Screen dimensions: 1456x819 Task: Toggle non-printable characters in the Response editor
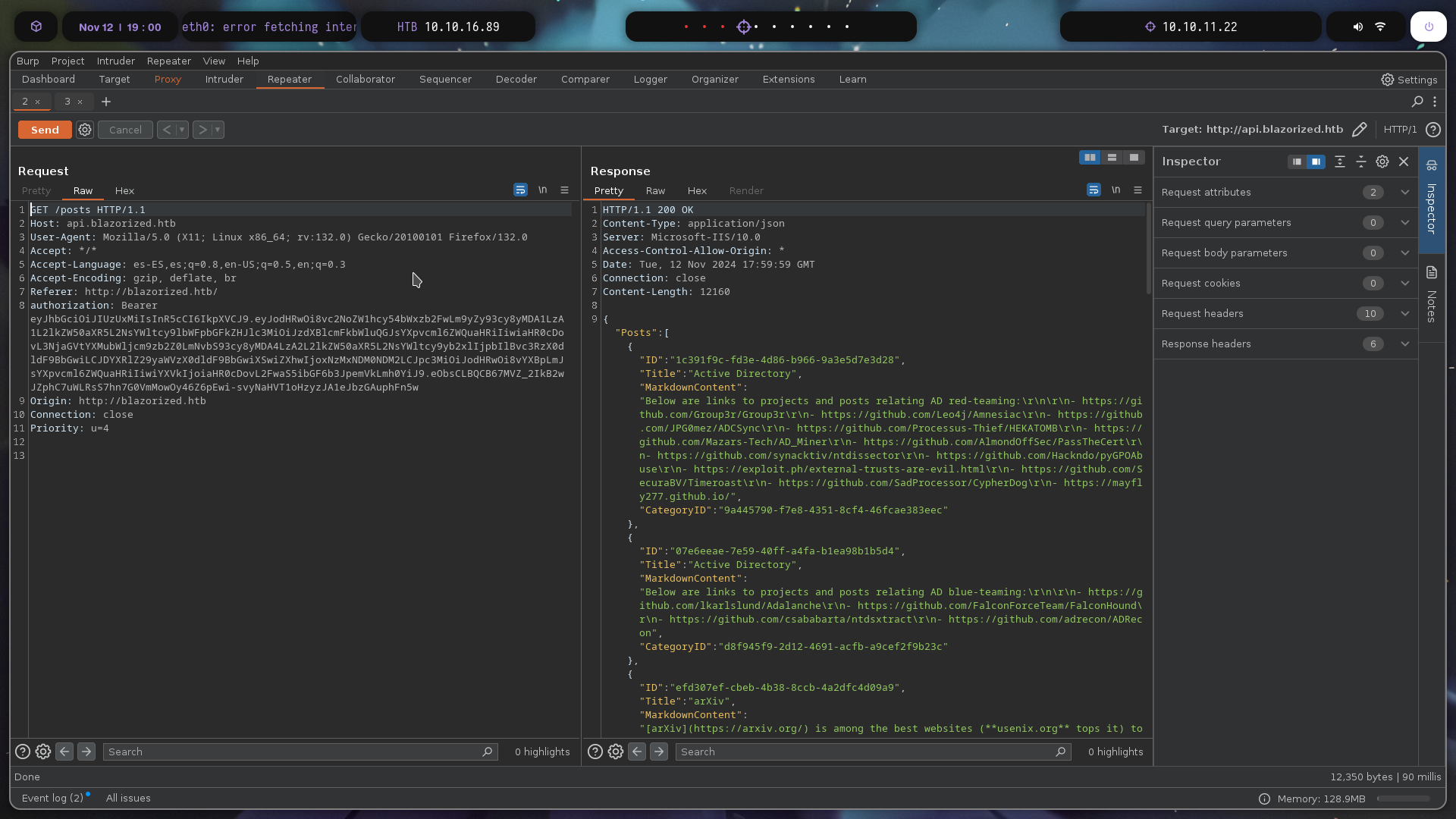tap(1116, 190)
